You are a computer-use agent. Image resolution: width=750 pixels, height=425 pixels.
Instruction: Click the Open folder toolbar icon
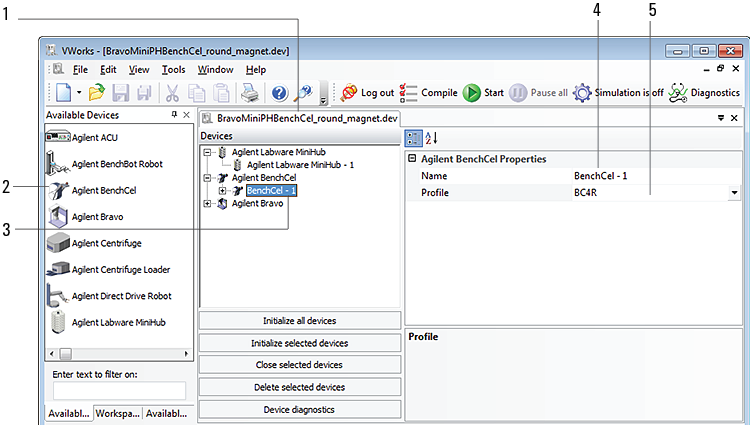click(x=97, y=93)
